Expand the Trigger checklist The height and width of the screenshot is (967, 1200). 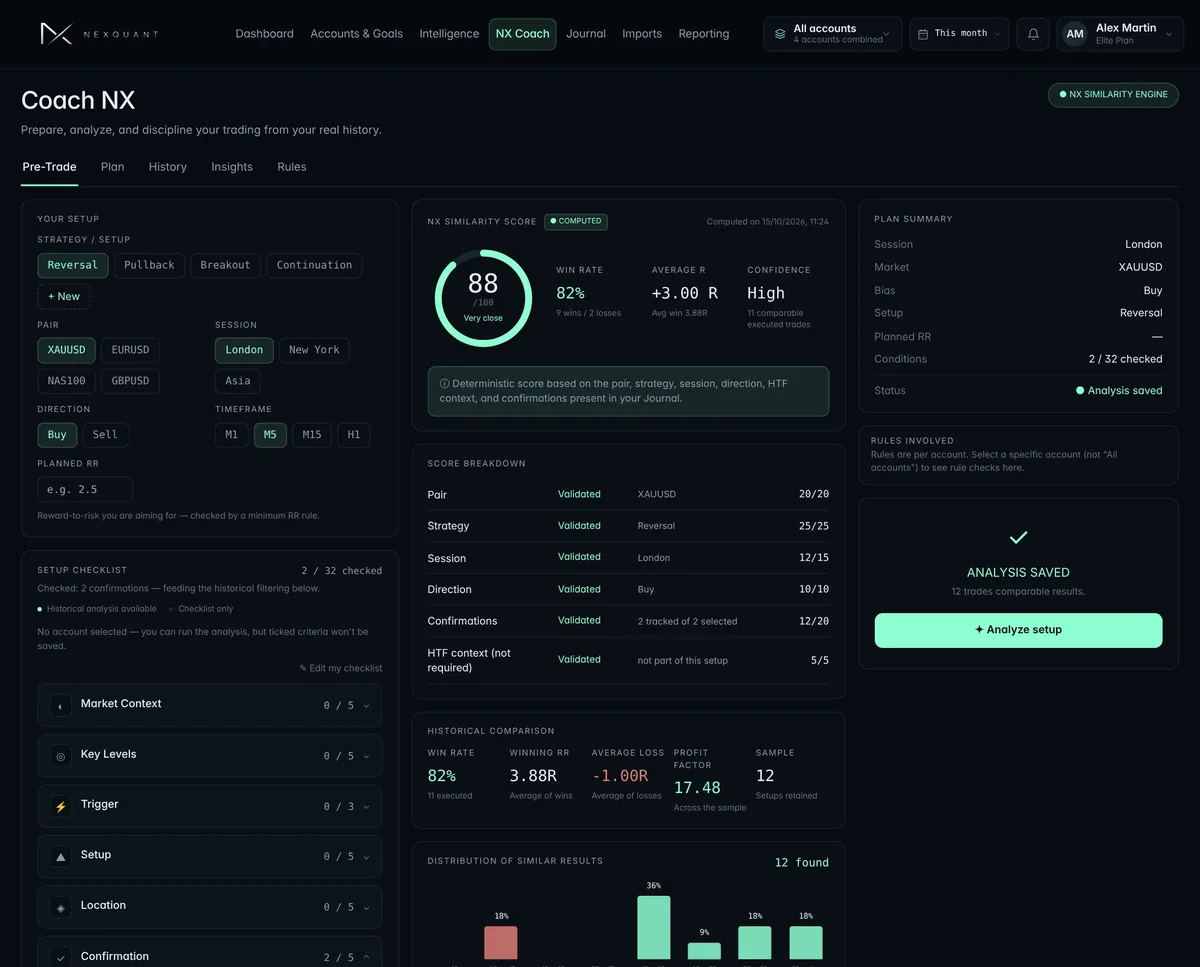[x=210, y=806]
